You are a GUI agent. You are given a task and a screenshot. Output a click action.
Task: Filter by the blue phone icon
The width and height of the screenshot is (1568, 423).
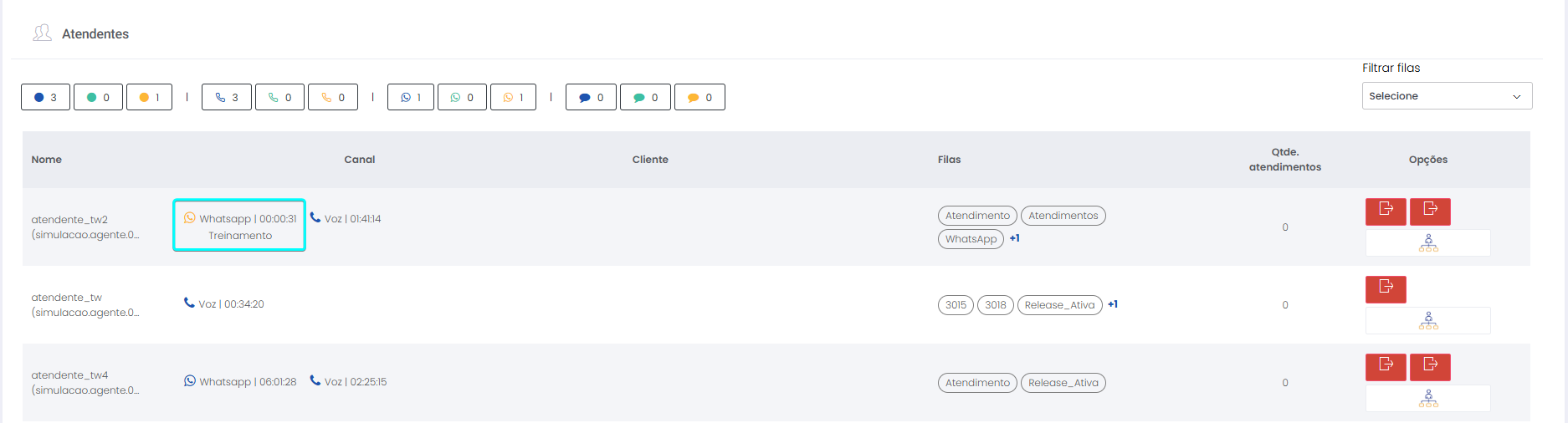click(x=227, y=97)
